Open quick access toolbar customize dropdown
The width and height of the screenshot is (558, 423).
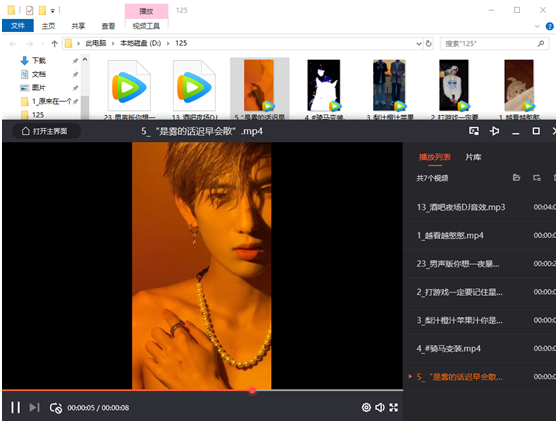[x=53, y=11]
